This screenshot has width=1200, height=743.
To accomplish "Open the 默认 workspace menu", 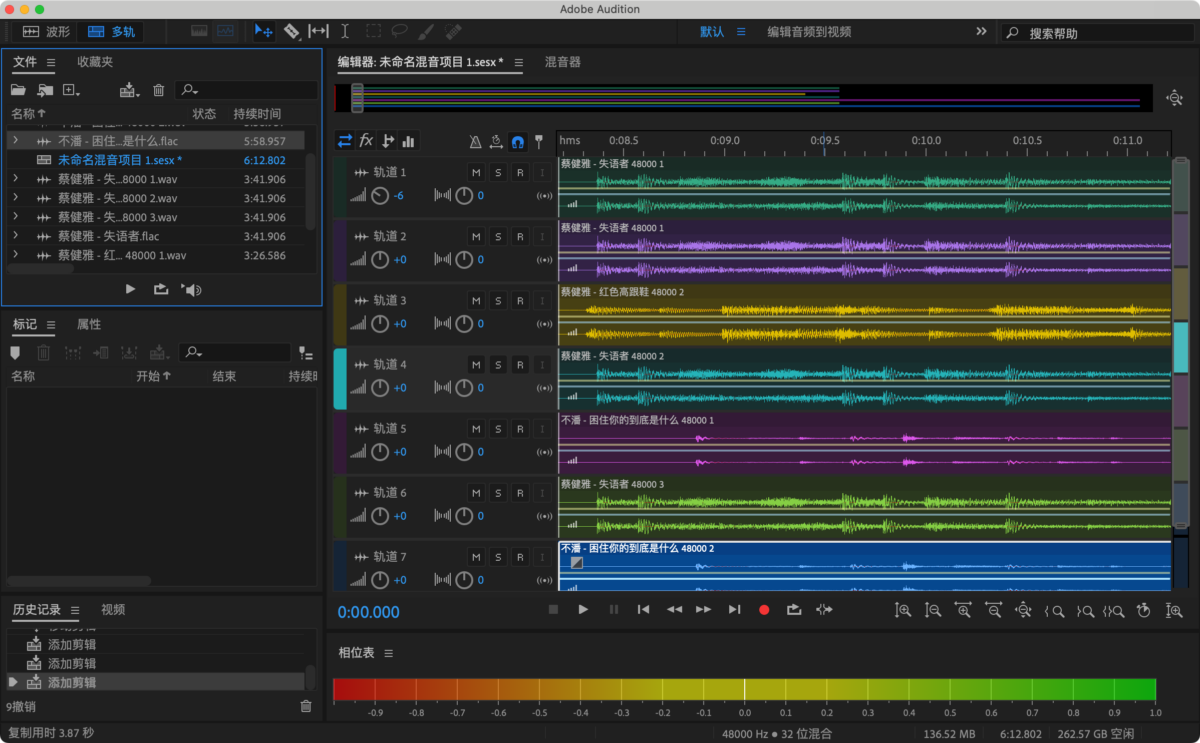I will 741,31.
